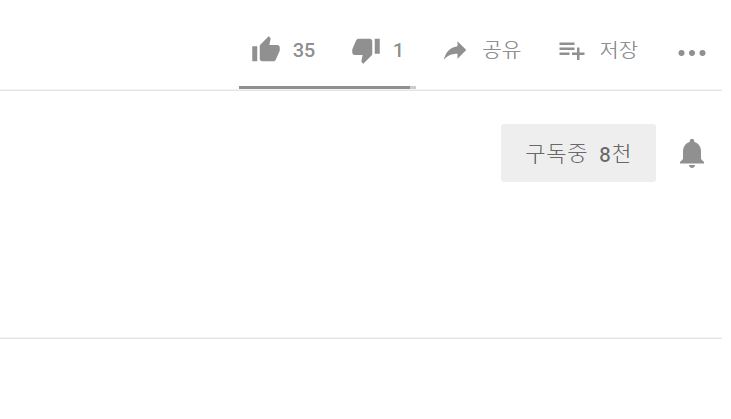Toggle the notification bell

(692, 153)
